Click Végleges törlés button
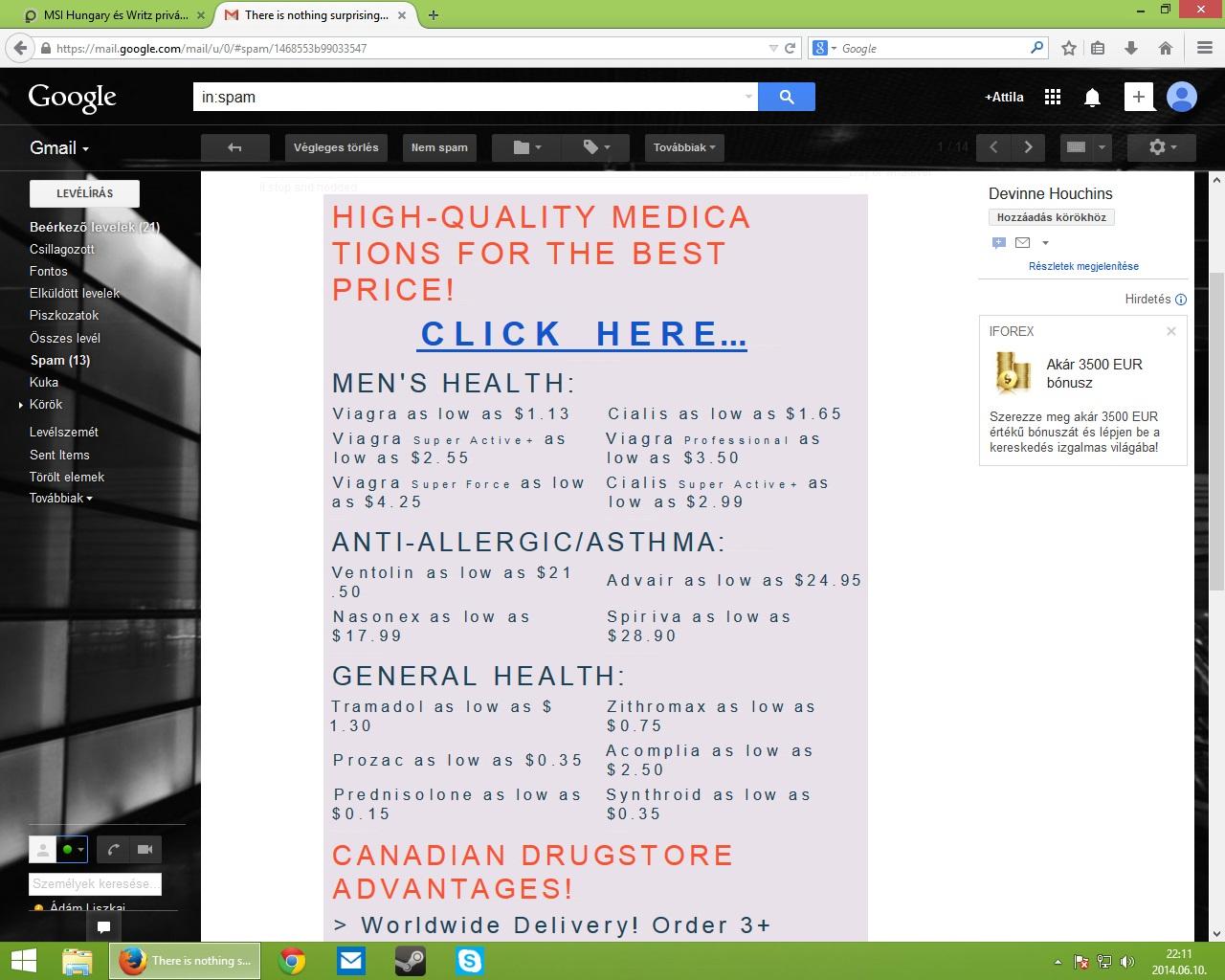This screenshot has height=980, width=1225. pos(336,147)
